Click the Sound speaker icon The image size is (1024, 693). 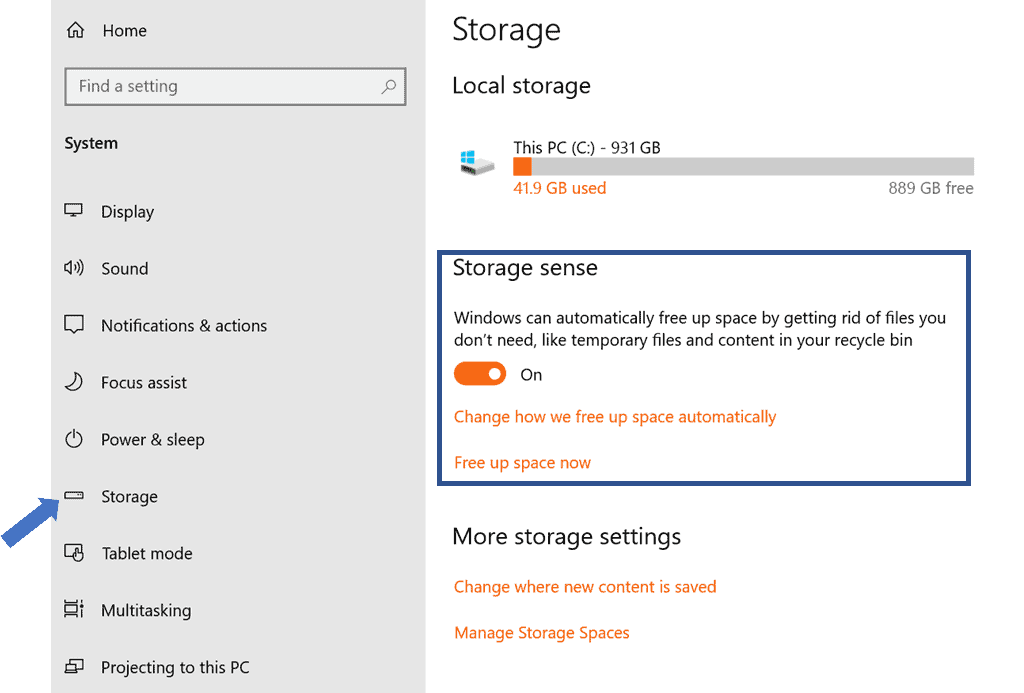(74, 268)
